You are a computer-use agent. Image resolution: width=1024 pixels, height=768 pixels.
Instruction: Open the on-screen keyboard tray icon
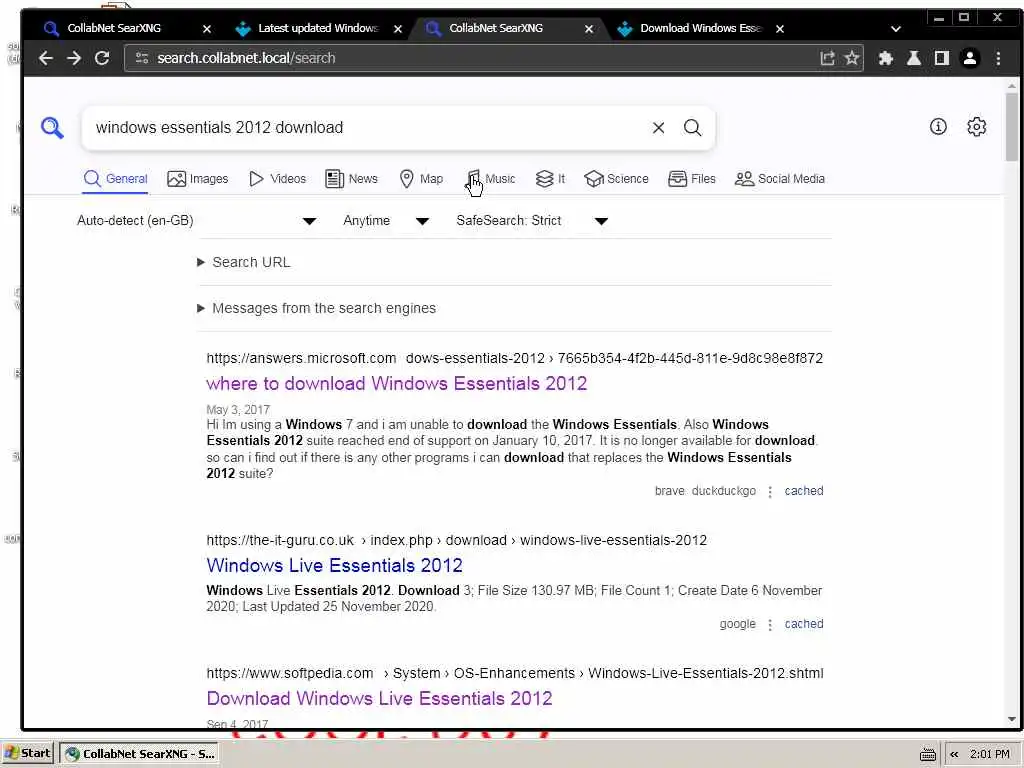pos(927,755)
